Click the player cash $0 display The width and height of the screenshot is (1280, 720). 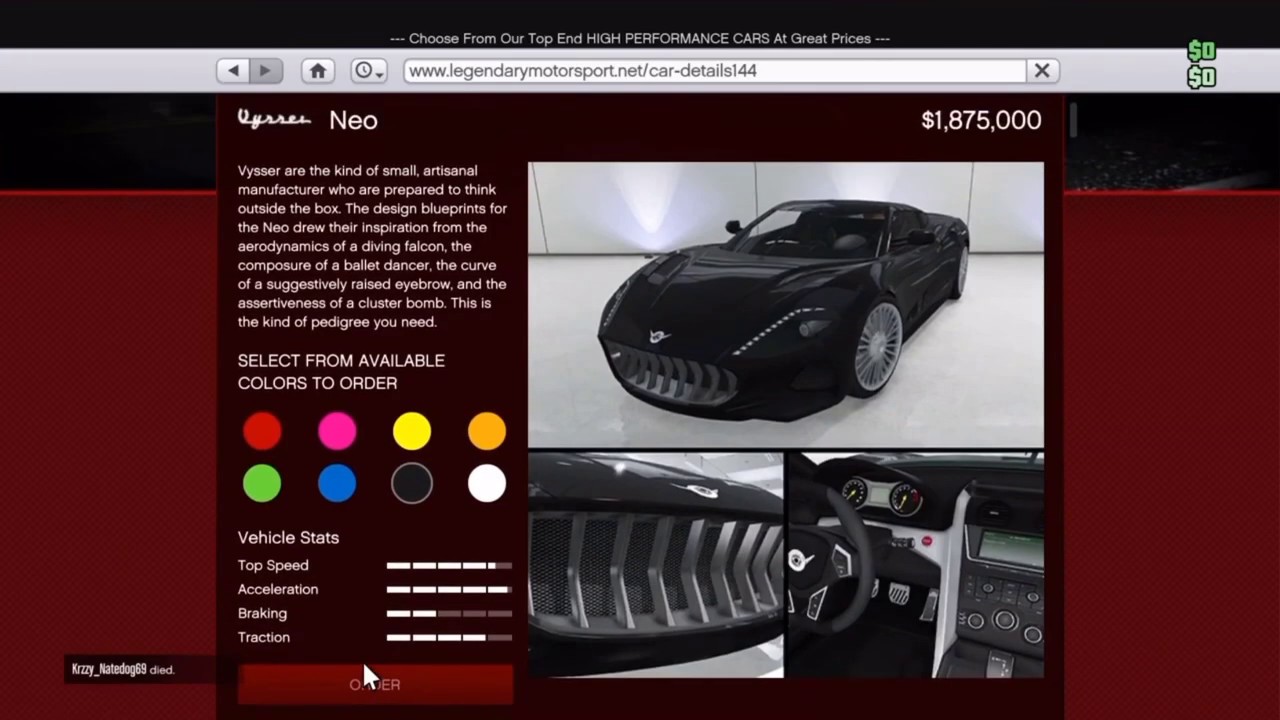[1201, 64]
